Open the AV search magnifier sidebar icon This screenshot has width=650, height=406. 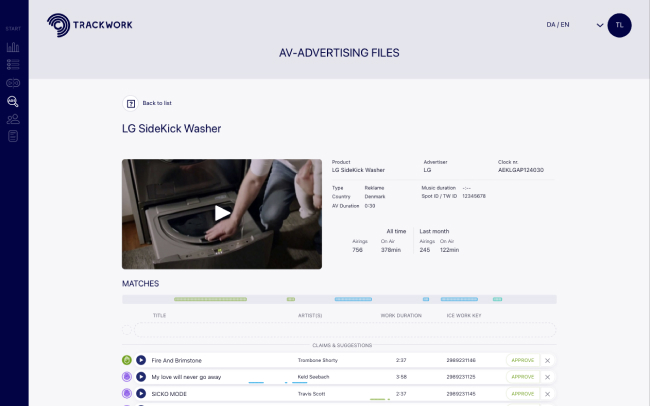pos(13,101)
